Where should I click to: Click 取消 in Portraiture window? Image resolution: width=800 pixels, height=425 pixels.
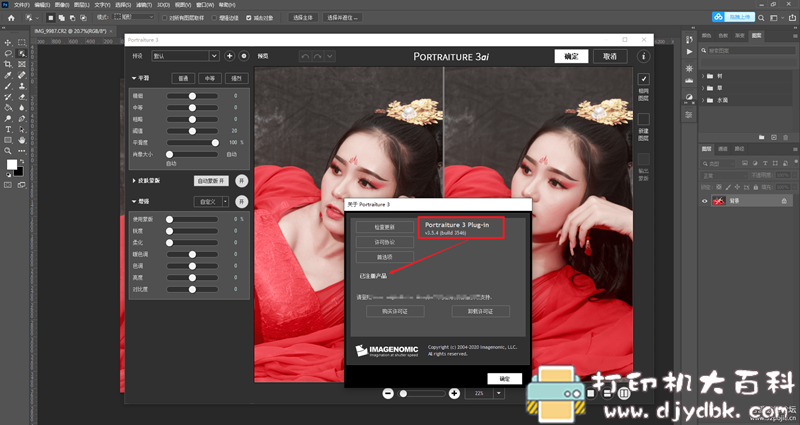tap(610, 57)
